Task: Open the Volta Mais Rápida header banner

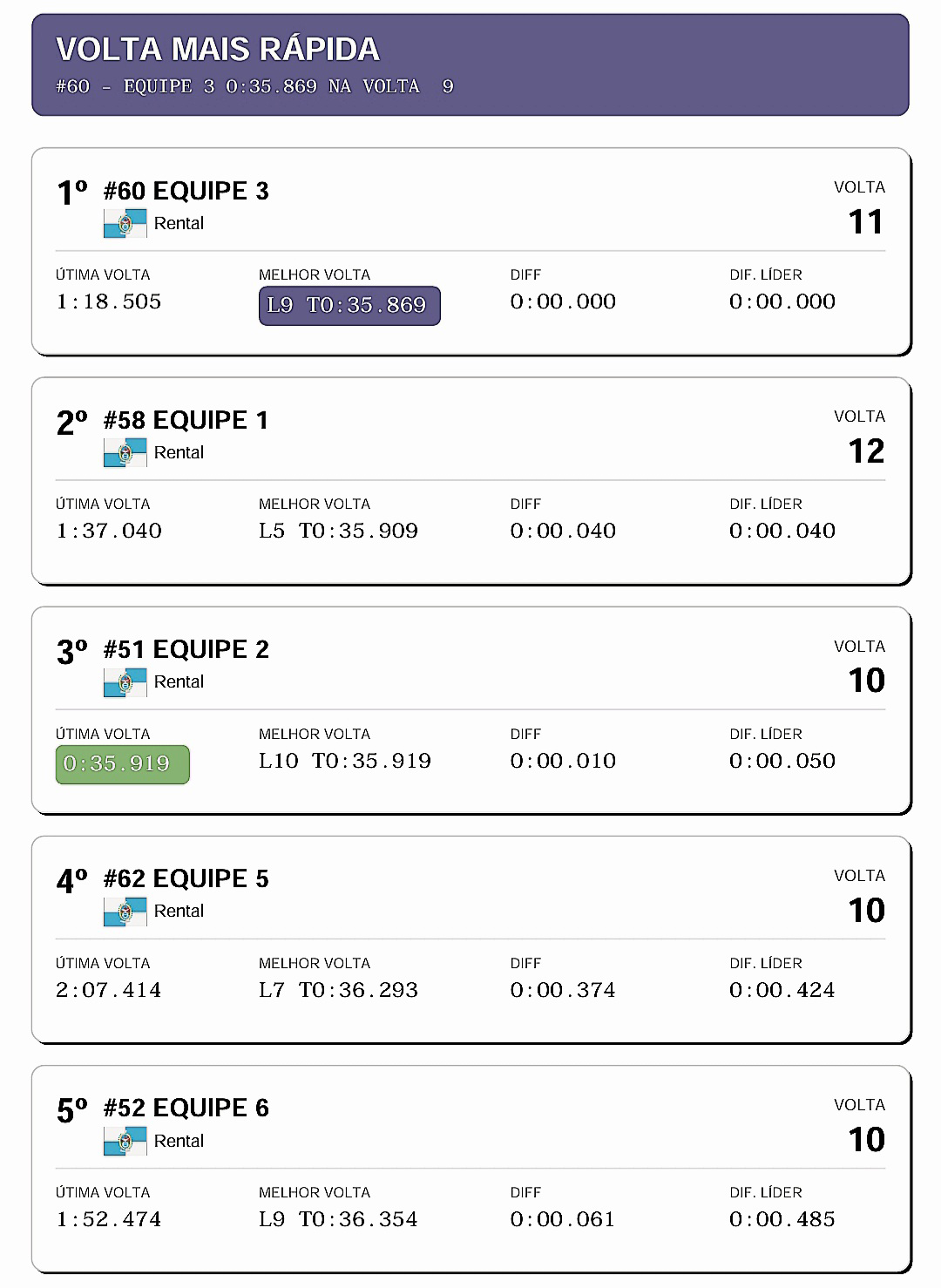Action: (470, 64)
